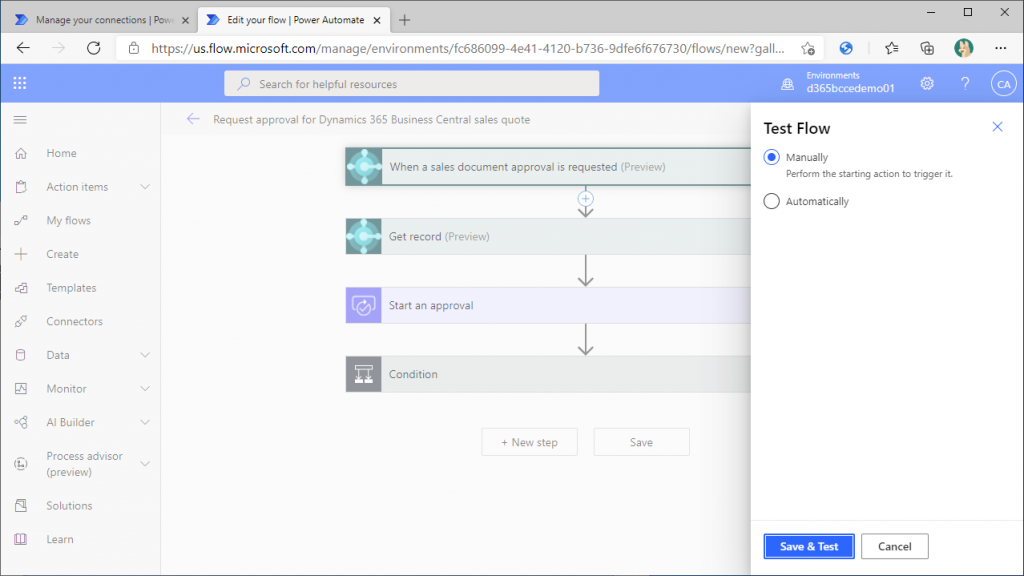This screenshot has width=1024, height=576.
Task: Click the + New step button
Action: [529, 442]
